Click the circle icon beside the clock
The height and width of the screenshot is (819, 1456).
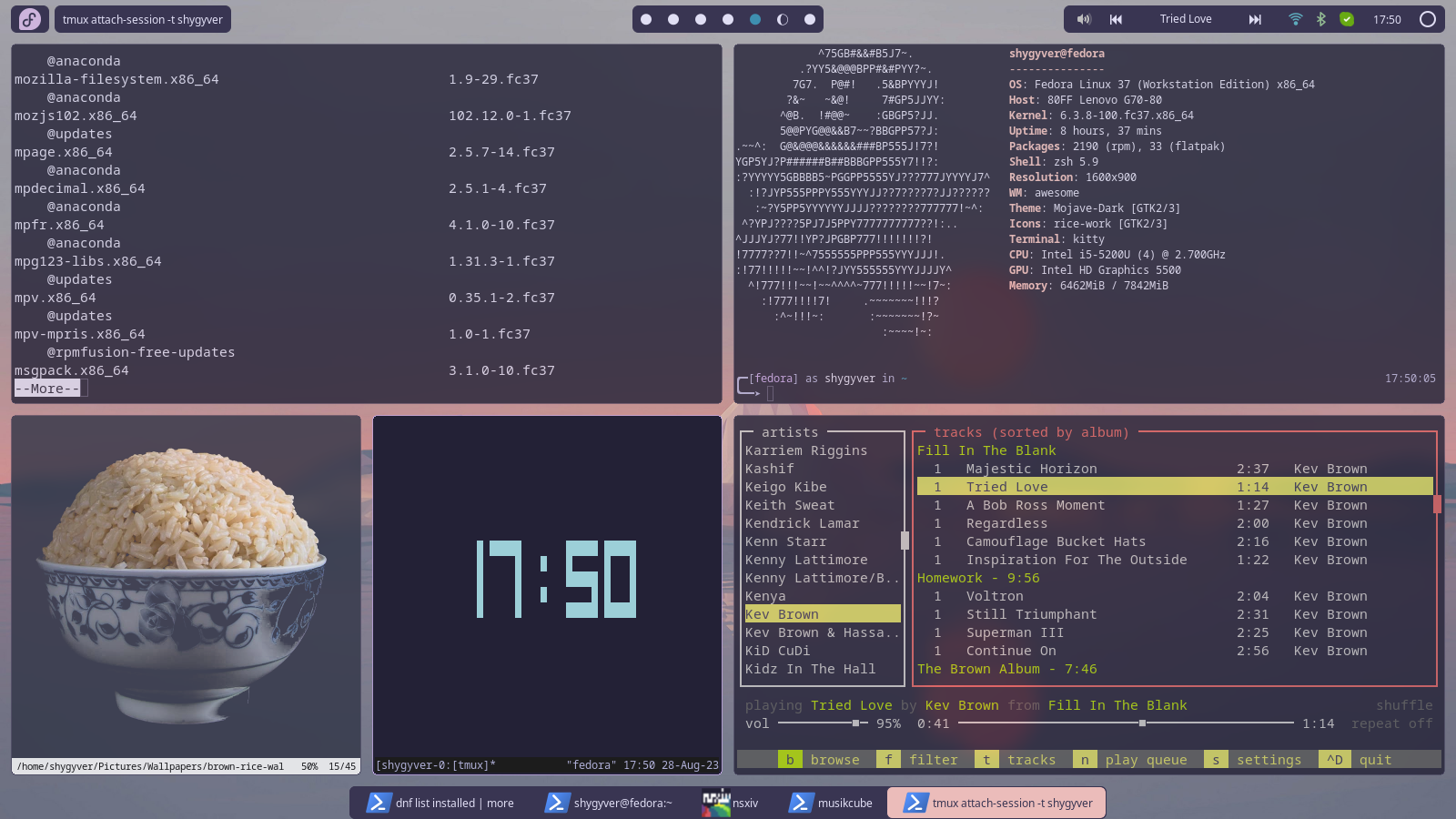(1428, 19)
